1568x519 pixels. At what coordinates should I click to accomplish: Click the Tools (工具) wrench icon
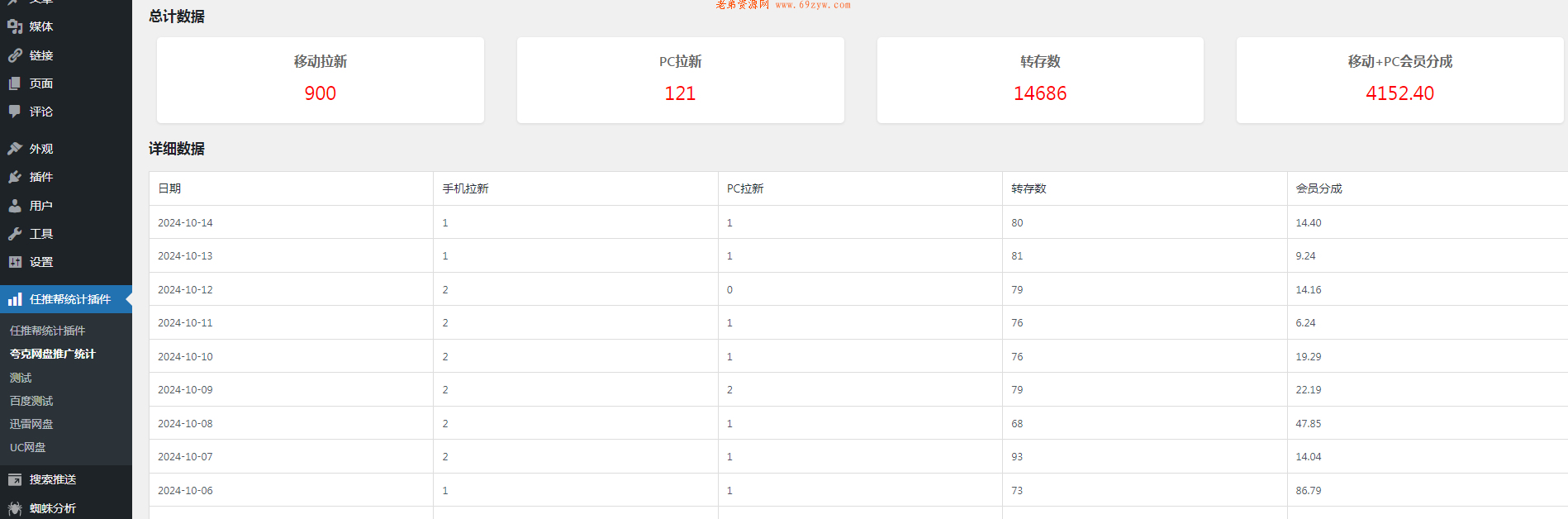pyautogui.click(x=15, y=234)
